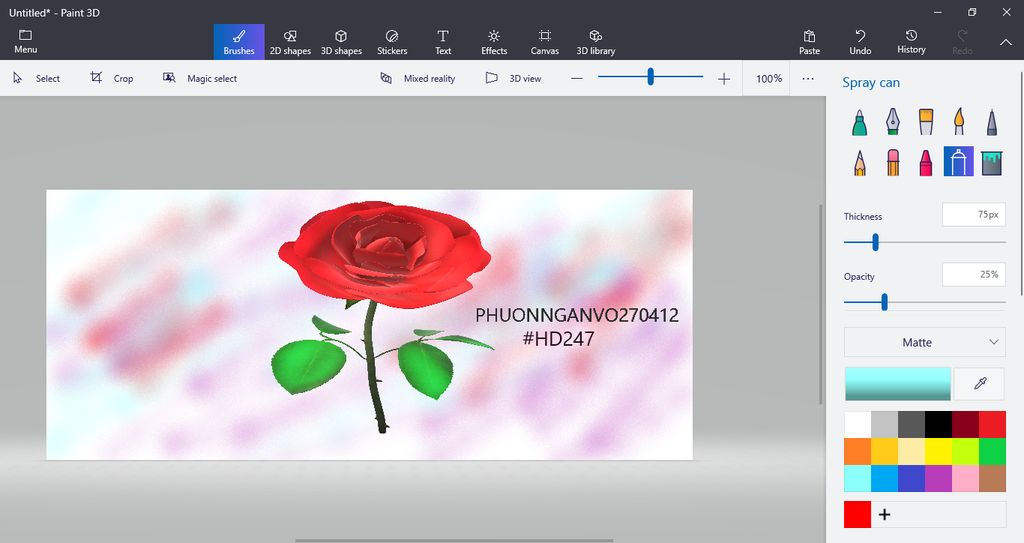This screenshot has height=543, width=1024.
Task: Choose the light gray color swatch
Action: pos(884,424)
